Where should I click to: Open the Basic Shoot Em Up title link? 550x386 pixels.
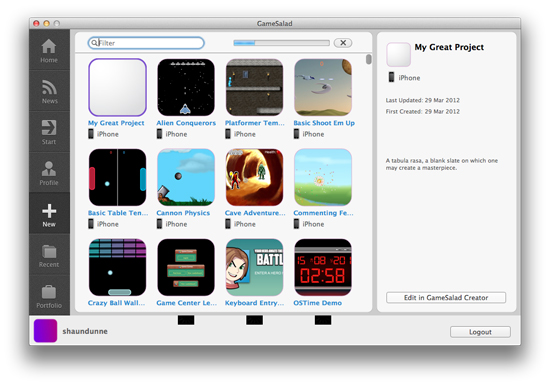point(324,123)
